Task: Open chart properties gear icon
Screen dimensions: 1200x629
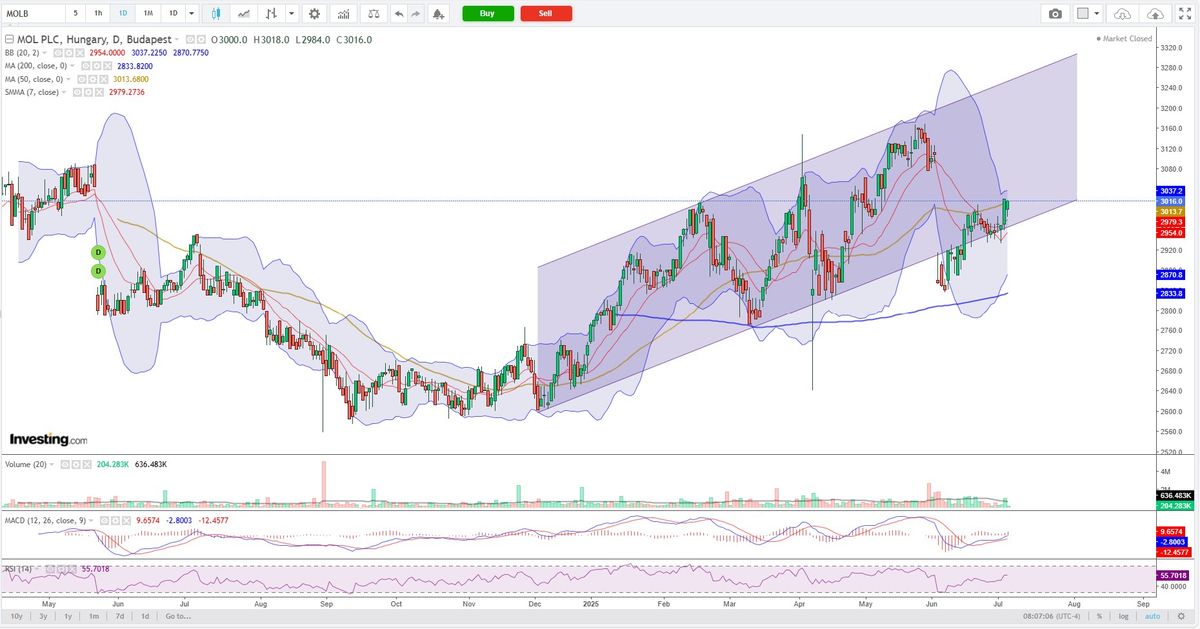Action: [315, 14]
